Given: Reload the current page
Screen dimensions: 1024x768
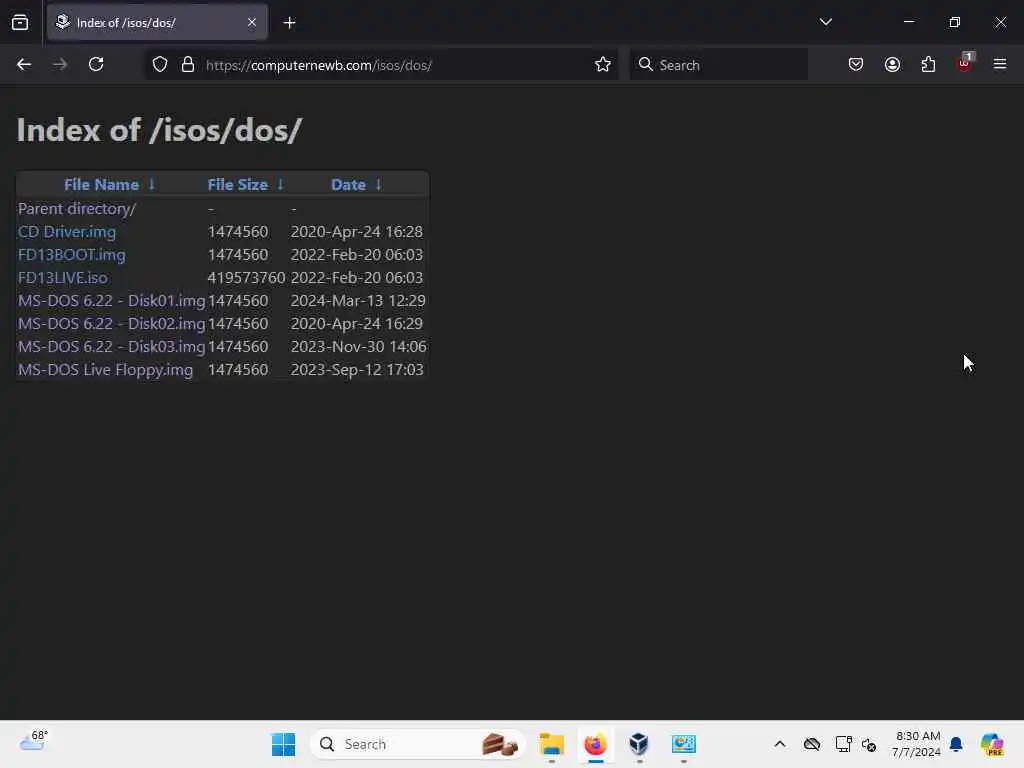Looking at the screenshot, I should click(x=96, y=64).
